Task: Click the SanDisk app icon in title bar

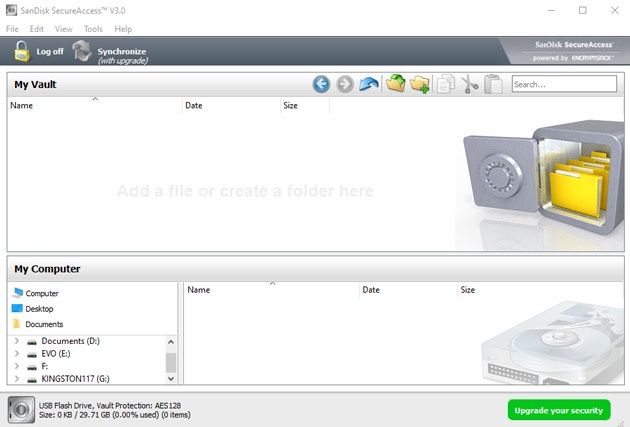Action: pyautogui.click(x=11, y=10)
